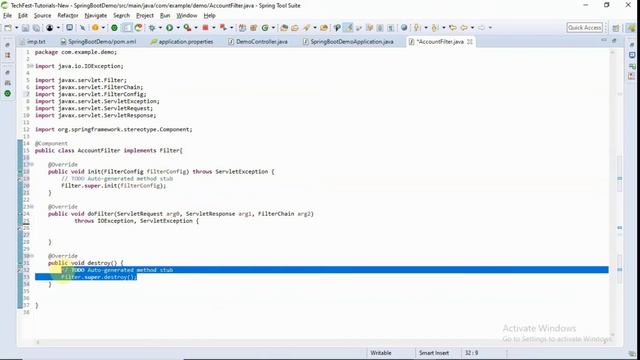Image resolution: width=640 pixels, height=360 pixels.
Task: Click the Smart Insert status bar entry
Action: (x=434, y=353)
